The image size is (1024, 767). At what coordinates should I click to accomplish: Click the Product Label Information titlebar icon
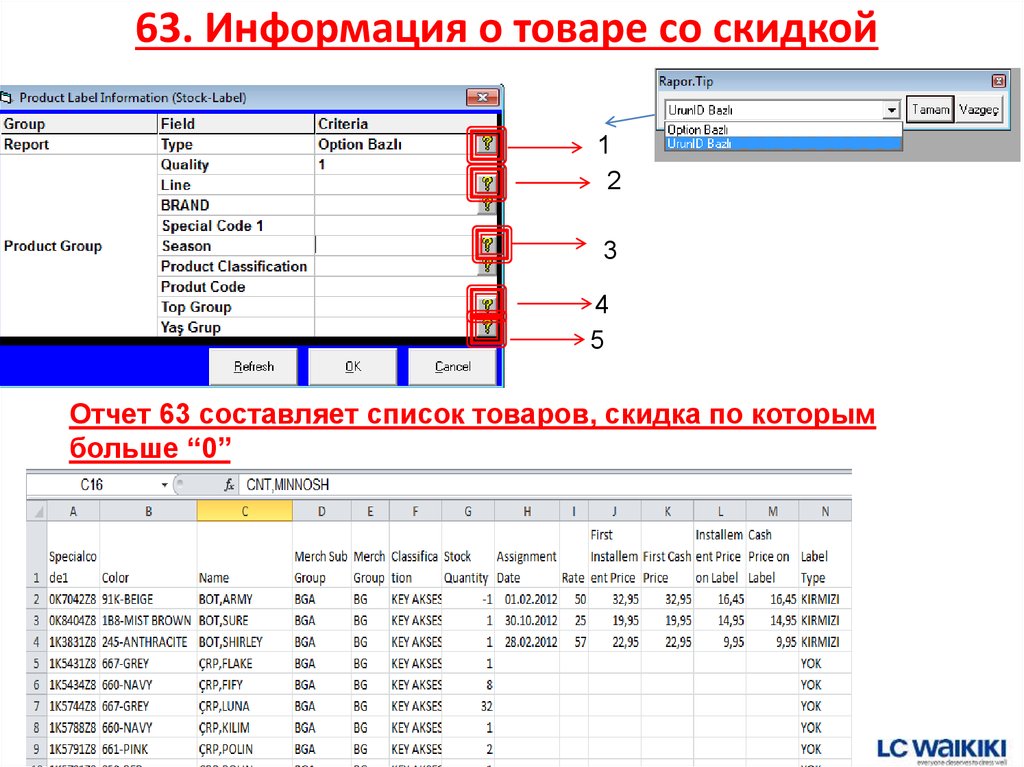pos(8,97)
